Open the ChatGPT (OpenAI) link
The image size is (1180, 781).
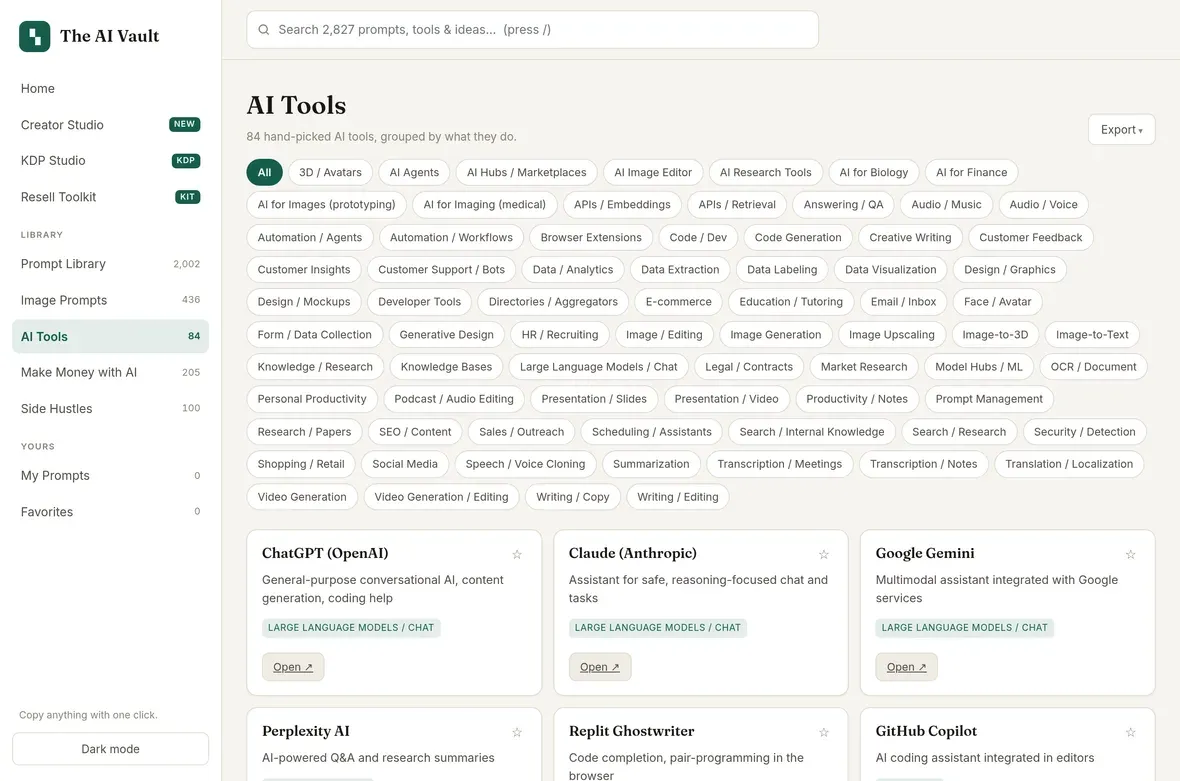click(293, 667)
